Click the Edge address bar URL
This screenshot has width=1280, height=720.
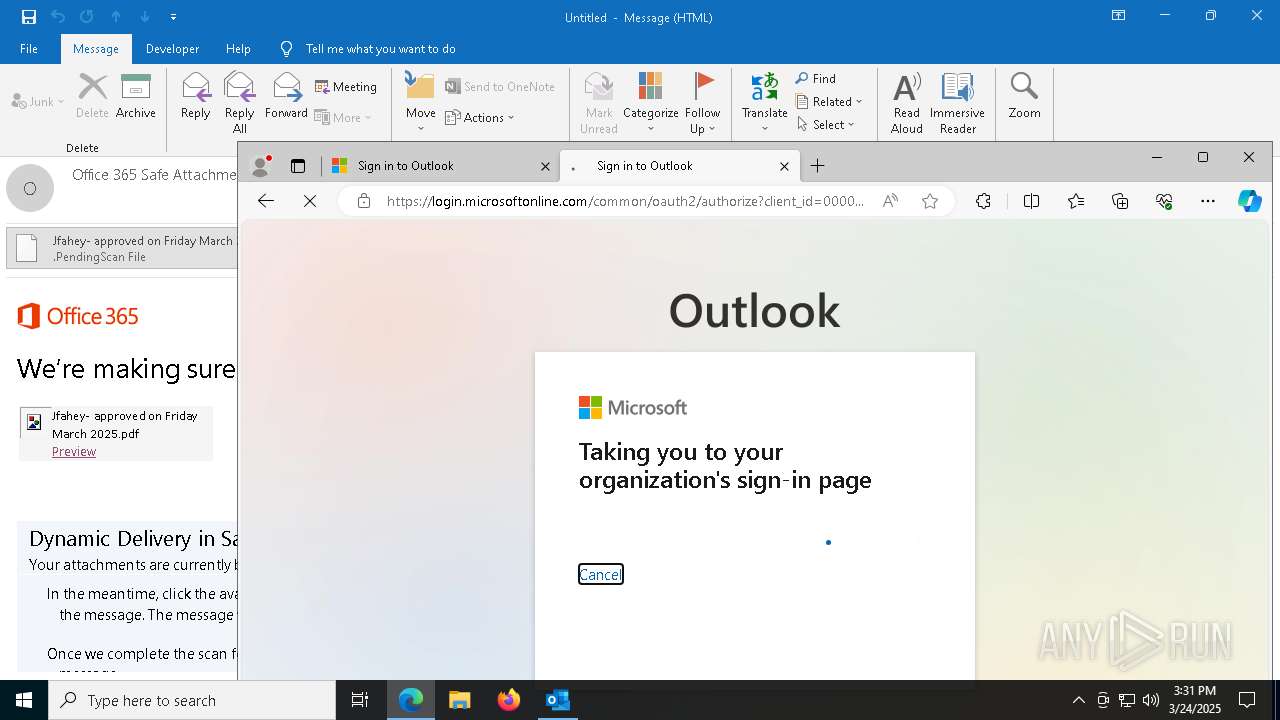(x=625, y=201)
